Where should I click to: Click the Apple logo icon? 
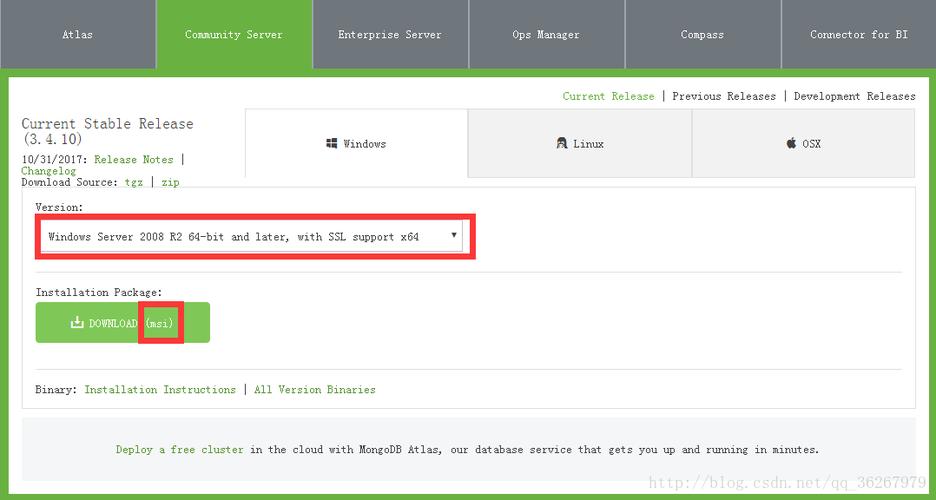click(x=792, y=143)
